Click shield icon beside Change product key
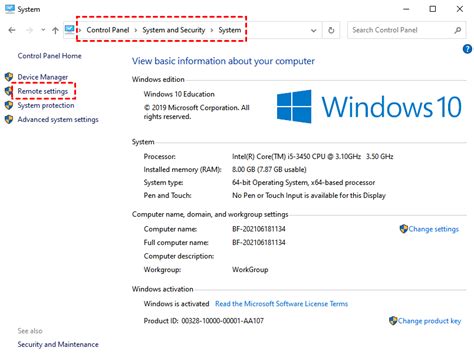This screenshot has height=361, width=474. [x=393, y=321]
